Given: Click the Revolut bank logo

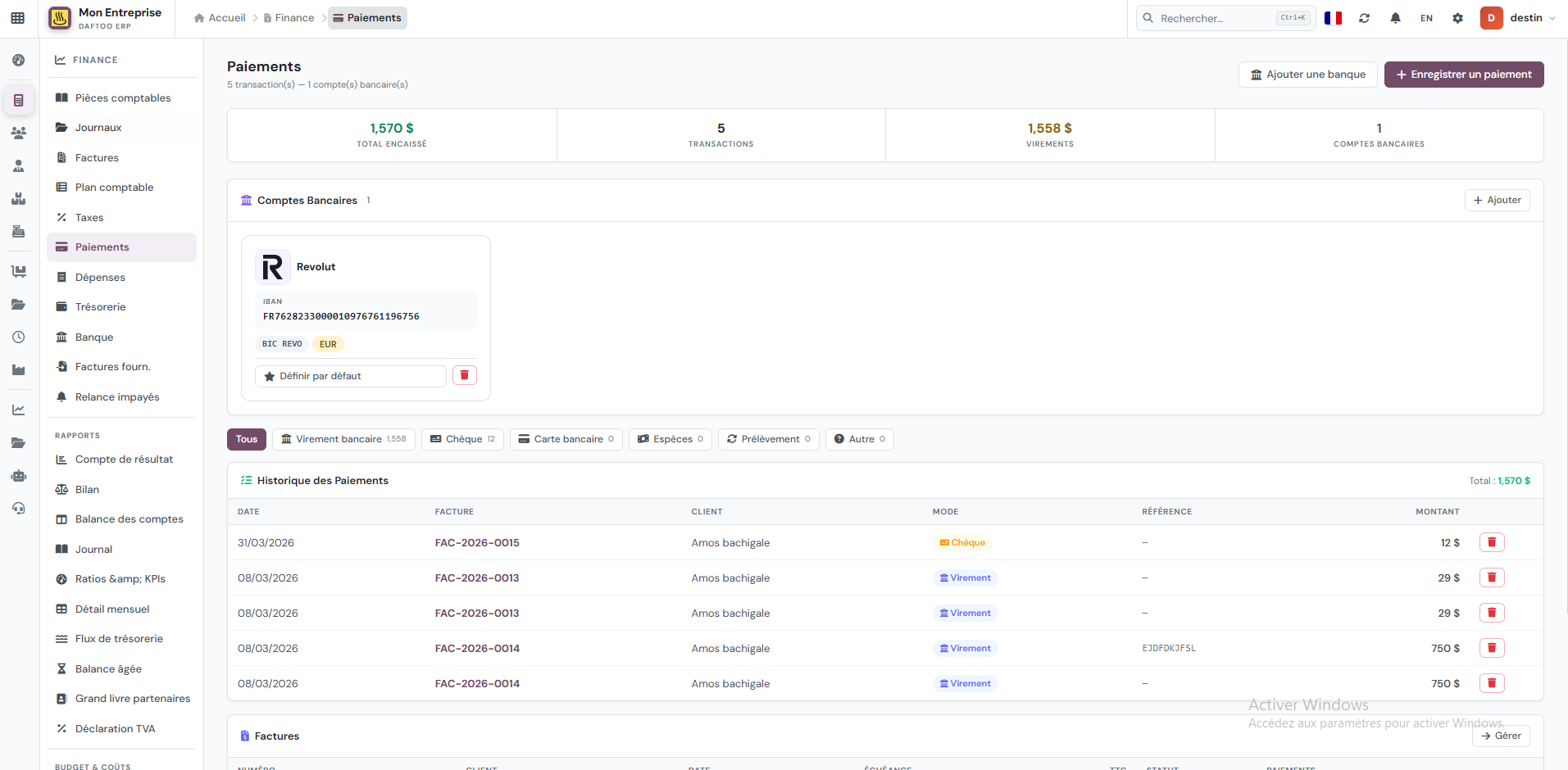Looking at the screenshot, I should coord(272,267).
